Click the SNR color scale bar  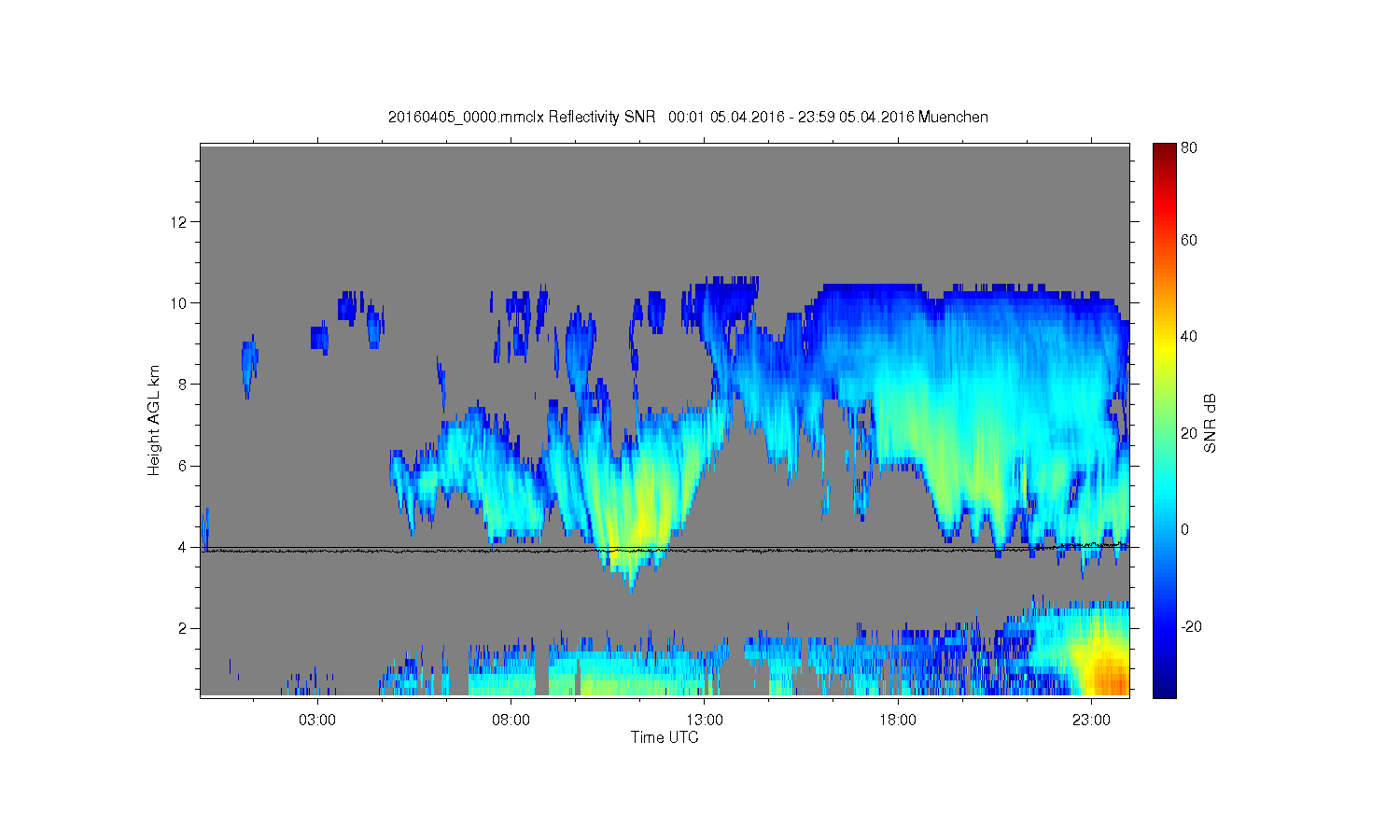pos(1164,420)
